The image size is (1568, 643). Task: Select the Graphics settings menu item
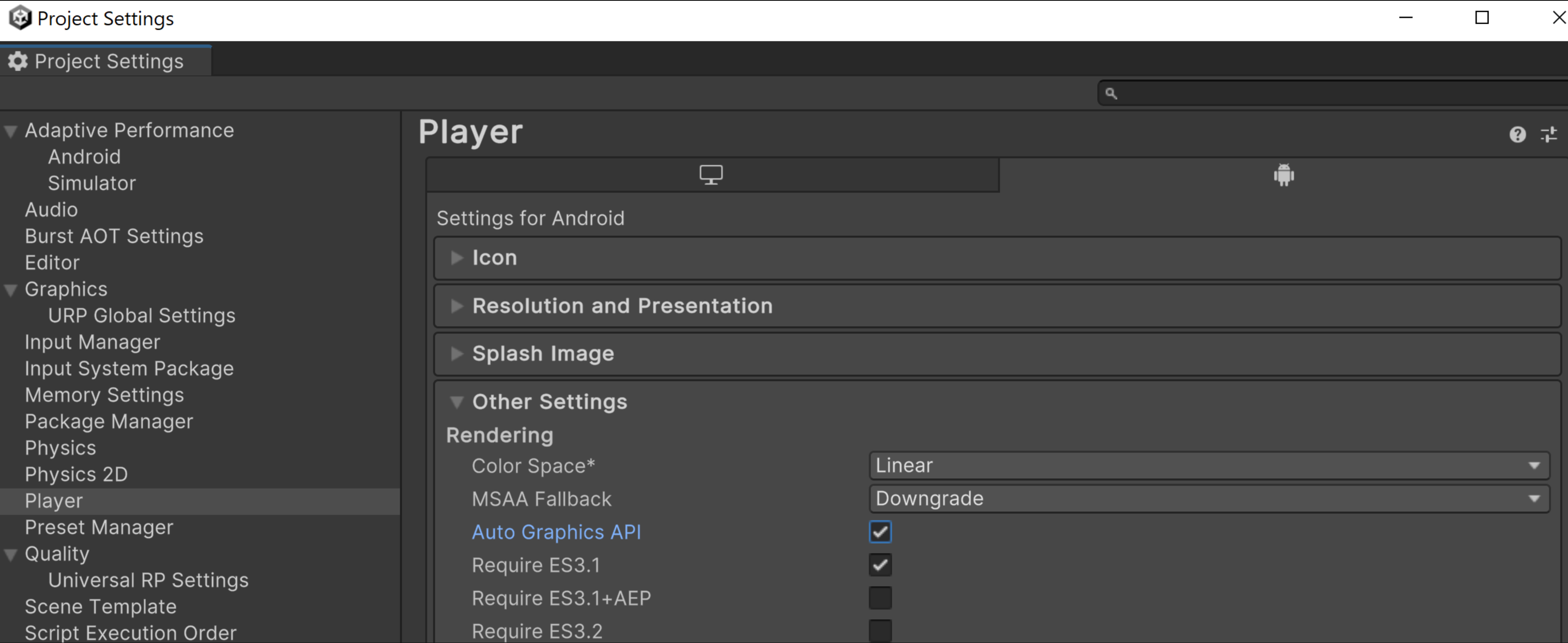point(65,288)
